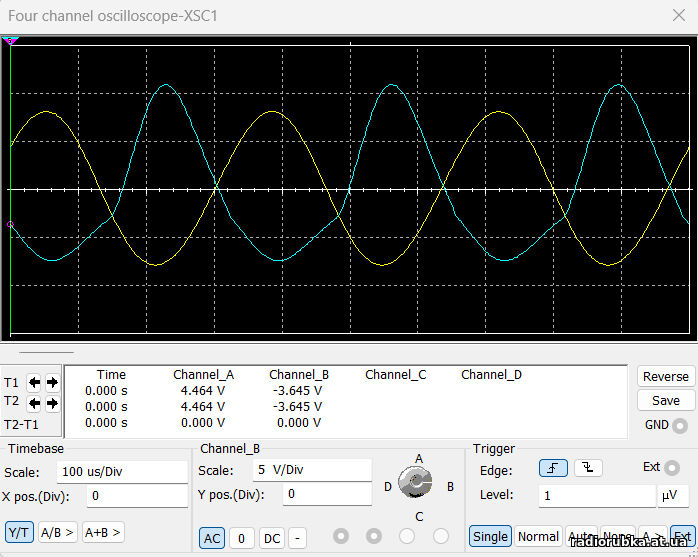
Task: Select 0 coupling for Channel B
Action: [x=242, y=538]
